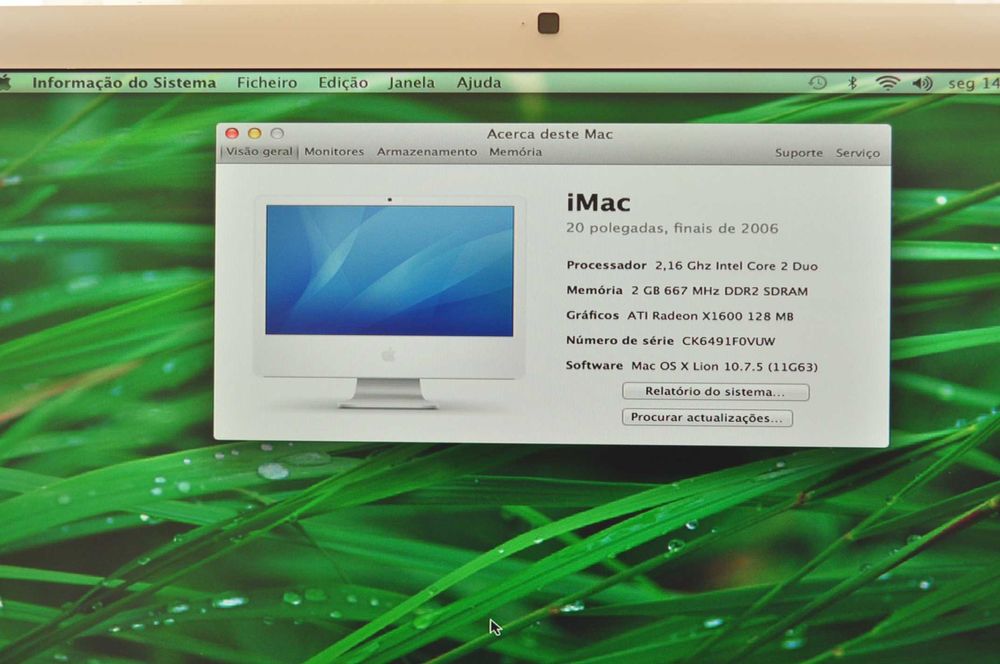Open the Serviço link
Screen dimensions: 1000x664
(x=858, y=153)
